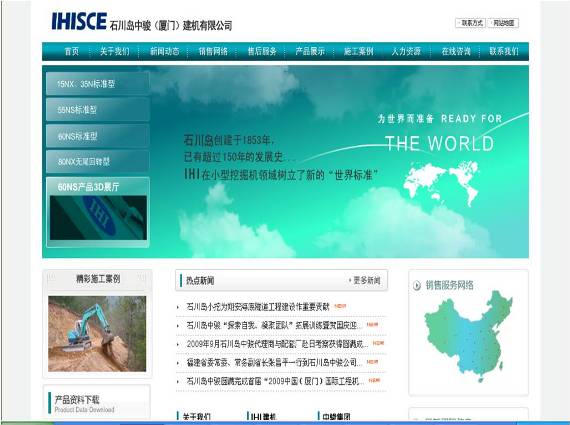Open the 更多新闻 link

tap(365, 280)
